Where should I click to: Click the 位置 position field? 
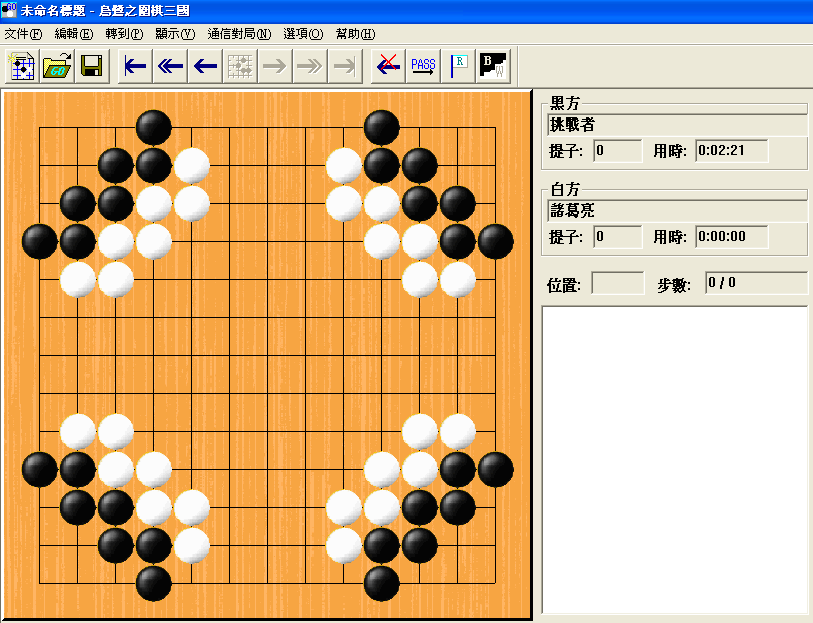(617, 283)
